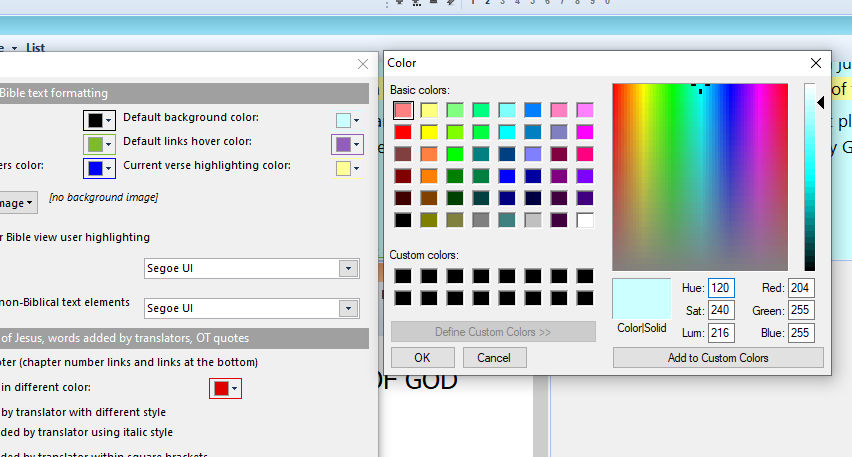Screen dimensions: 852x457
Task: Click Add to Custom Colors button
Action: coord(718,358)
